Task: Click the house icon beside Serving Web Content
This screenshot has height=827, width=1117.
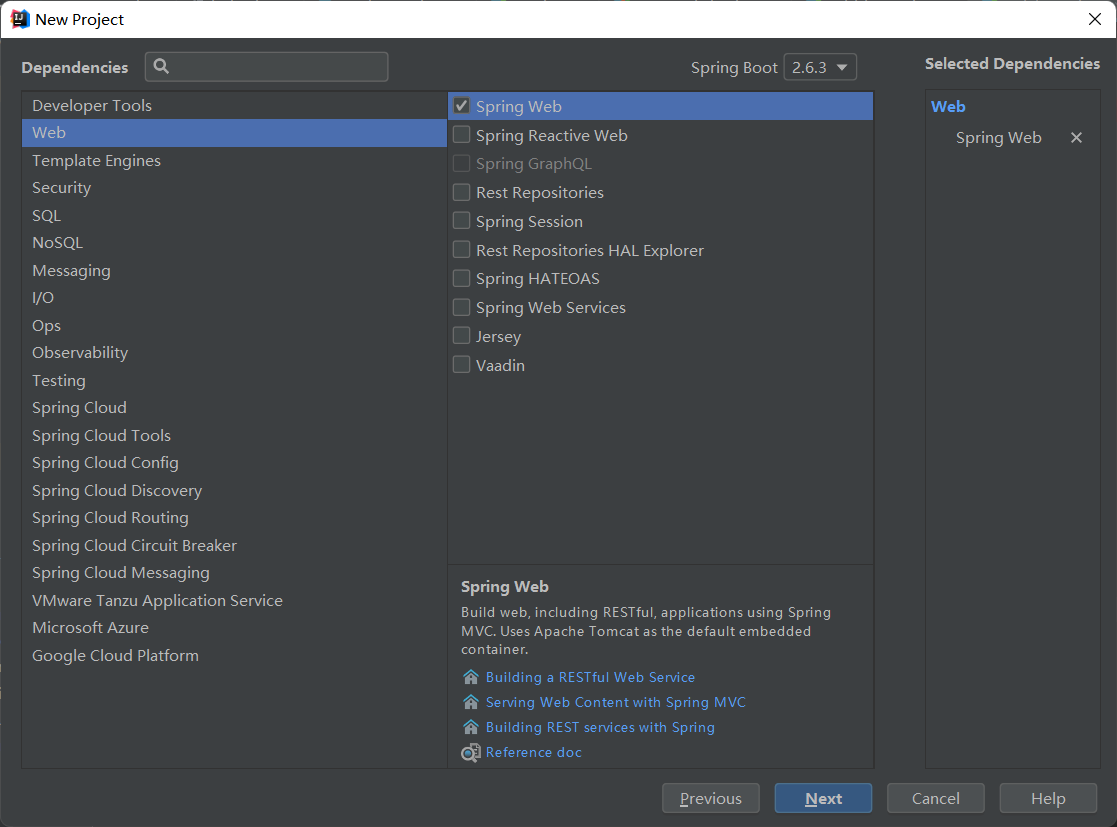Action: (470, 702)
